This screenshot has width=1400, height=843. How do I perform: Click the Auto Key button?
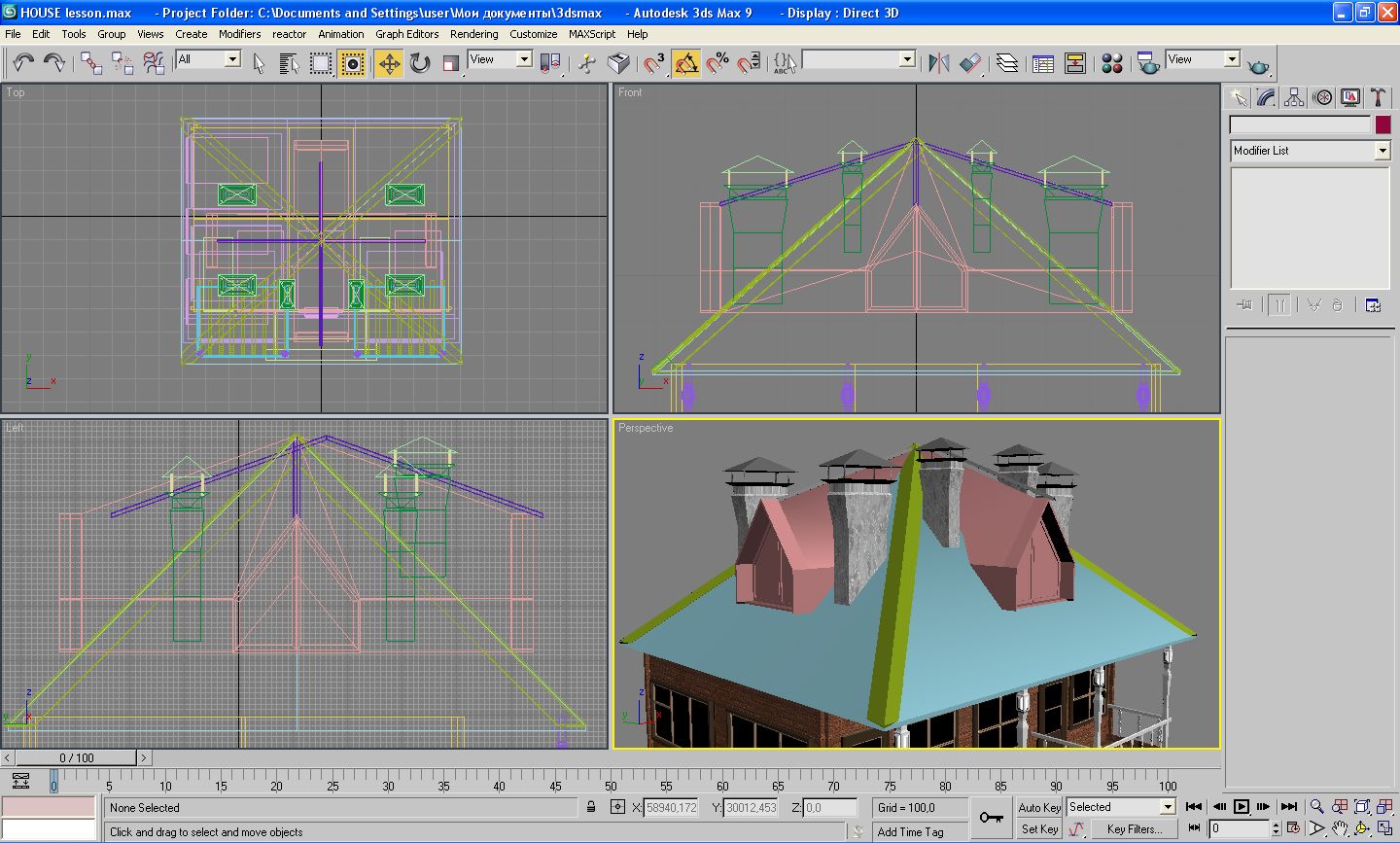1039,807
